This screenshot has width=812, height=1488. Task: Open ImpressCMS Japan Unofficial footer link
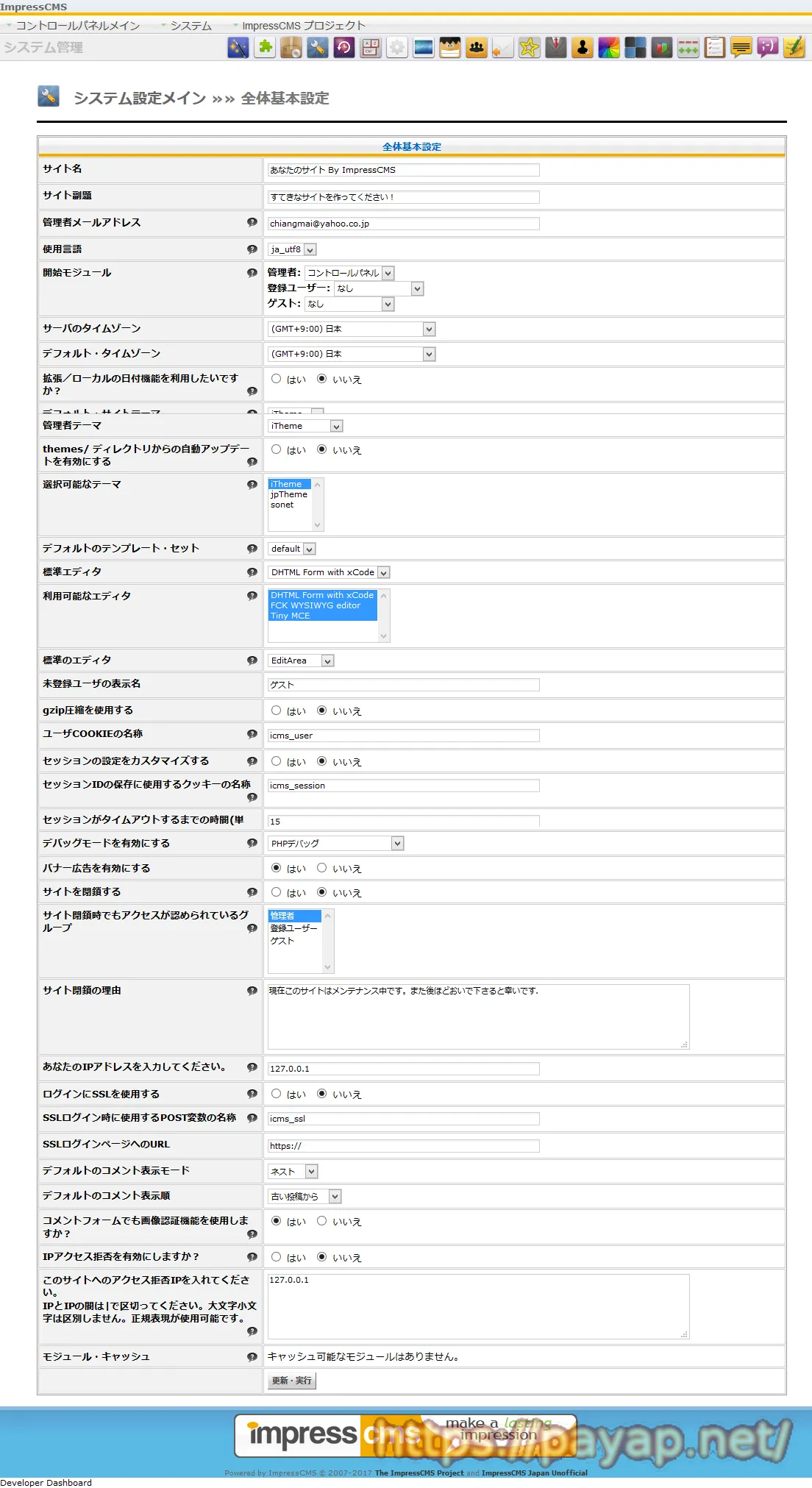(x=535, y=1473)
